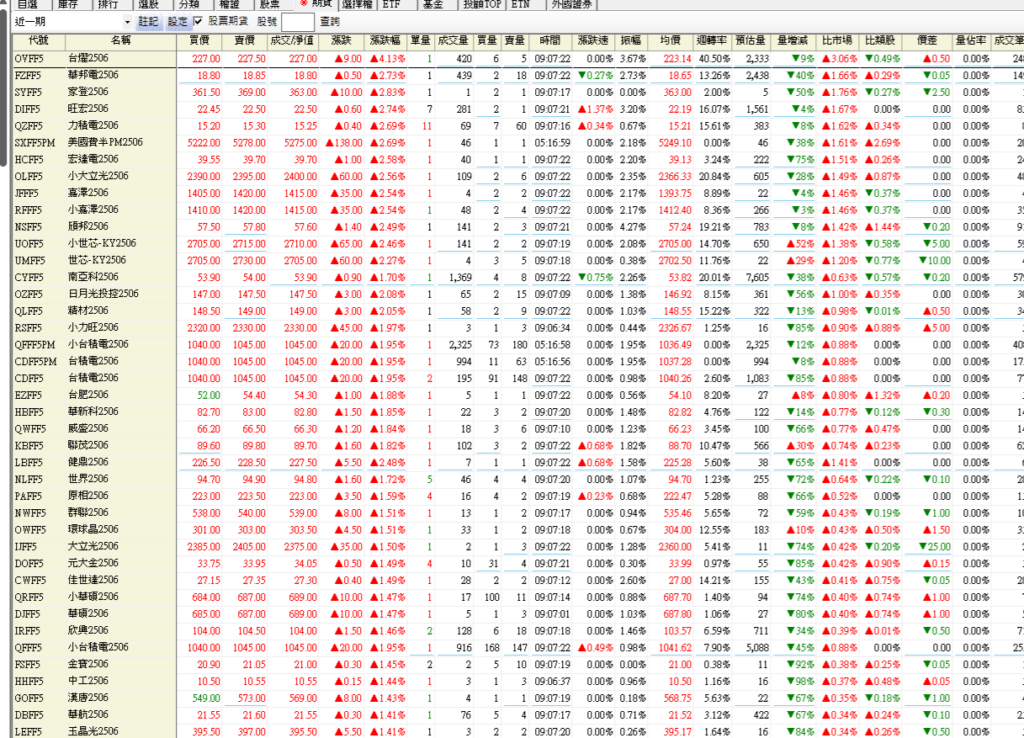Viewport: 1024px width, 738px height.
Task: Select the 華新科2506 row name
Action: 93,411
